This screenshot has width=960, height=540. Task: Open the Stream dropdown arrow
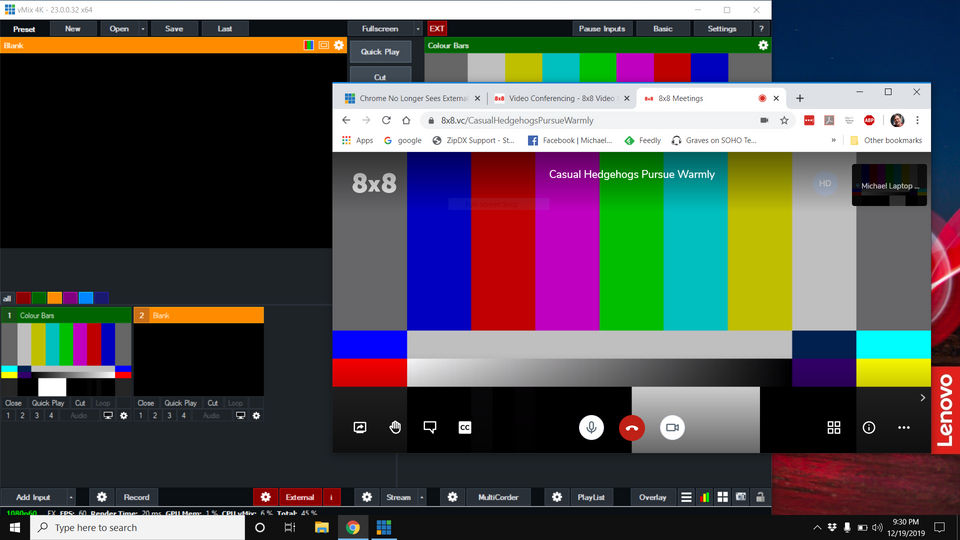(x=422, y=497)
